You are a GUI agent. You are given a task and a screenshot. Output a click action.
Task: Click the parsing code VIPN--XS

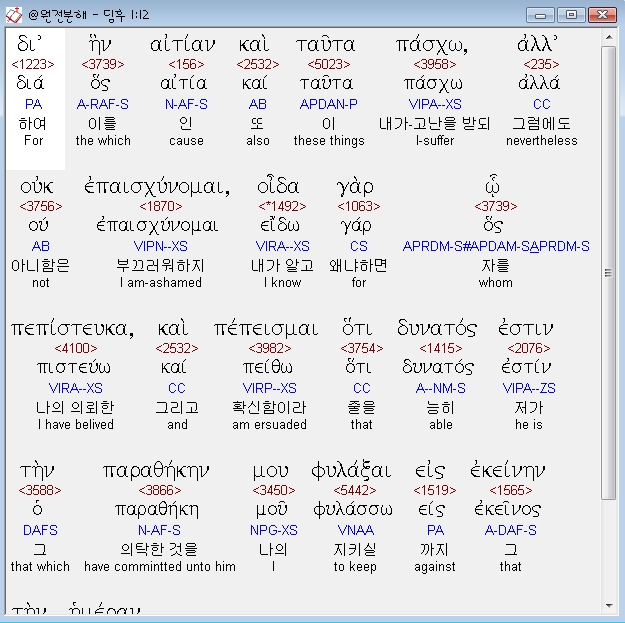pyautogui.click(x=161, y=246)
